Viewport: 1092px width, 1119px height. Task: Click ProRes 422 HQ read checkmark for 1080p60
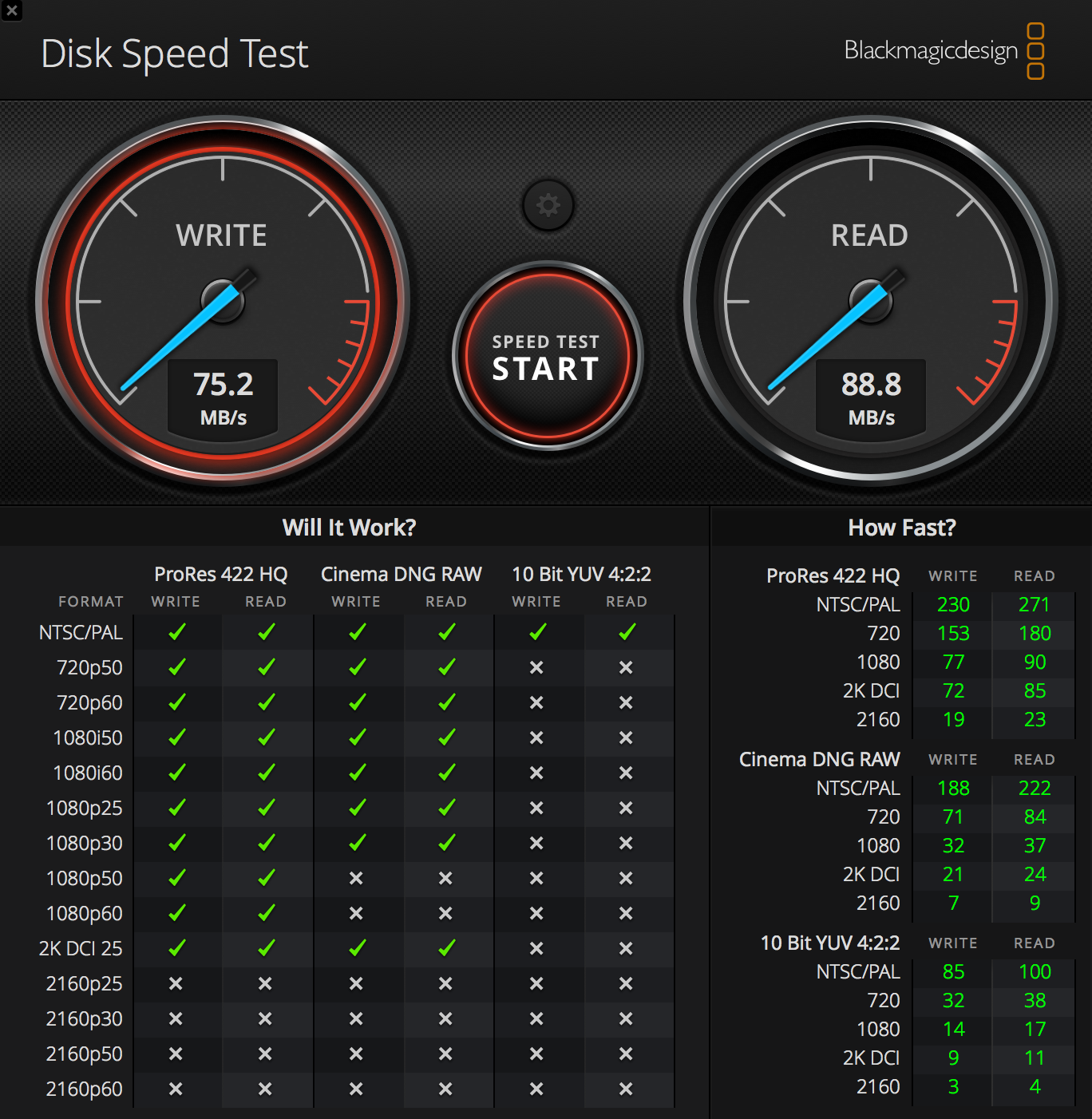tap(267, 913)
